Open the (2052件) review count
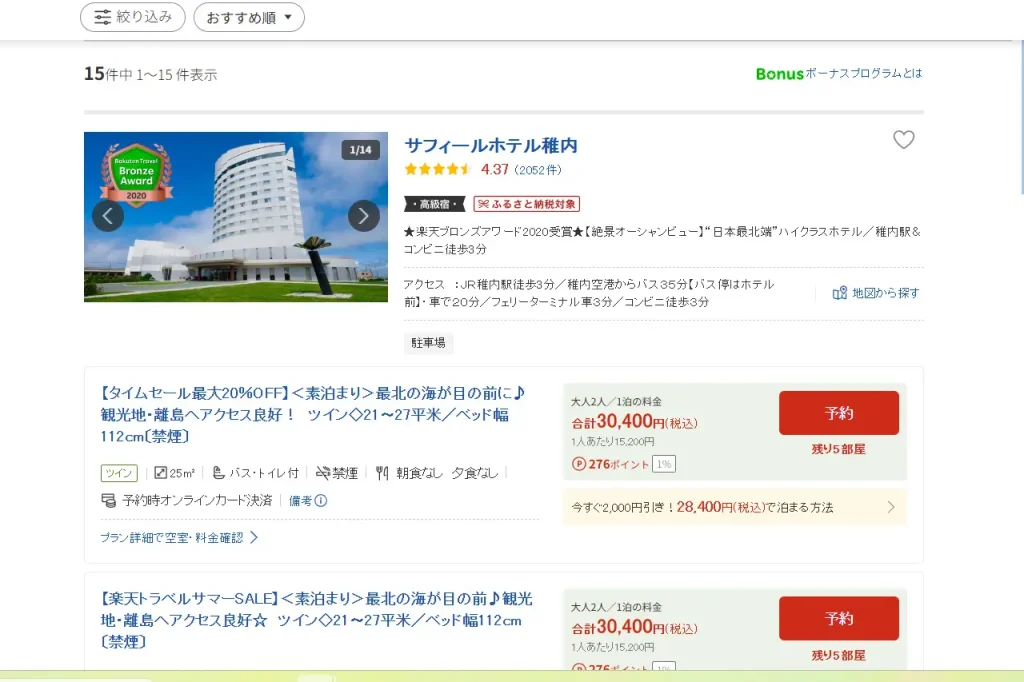Screen dimensions: 1024x682 point(537,170)
